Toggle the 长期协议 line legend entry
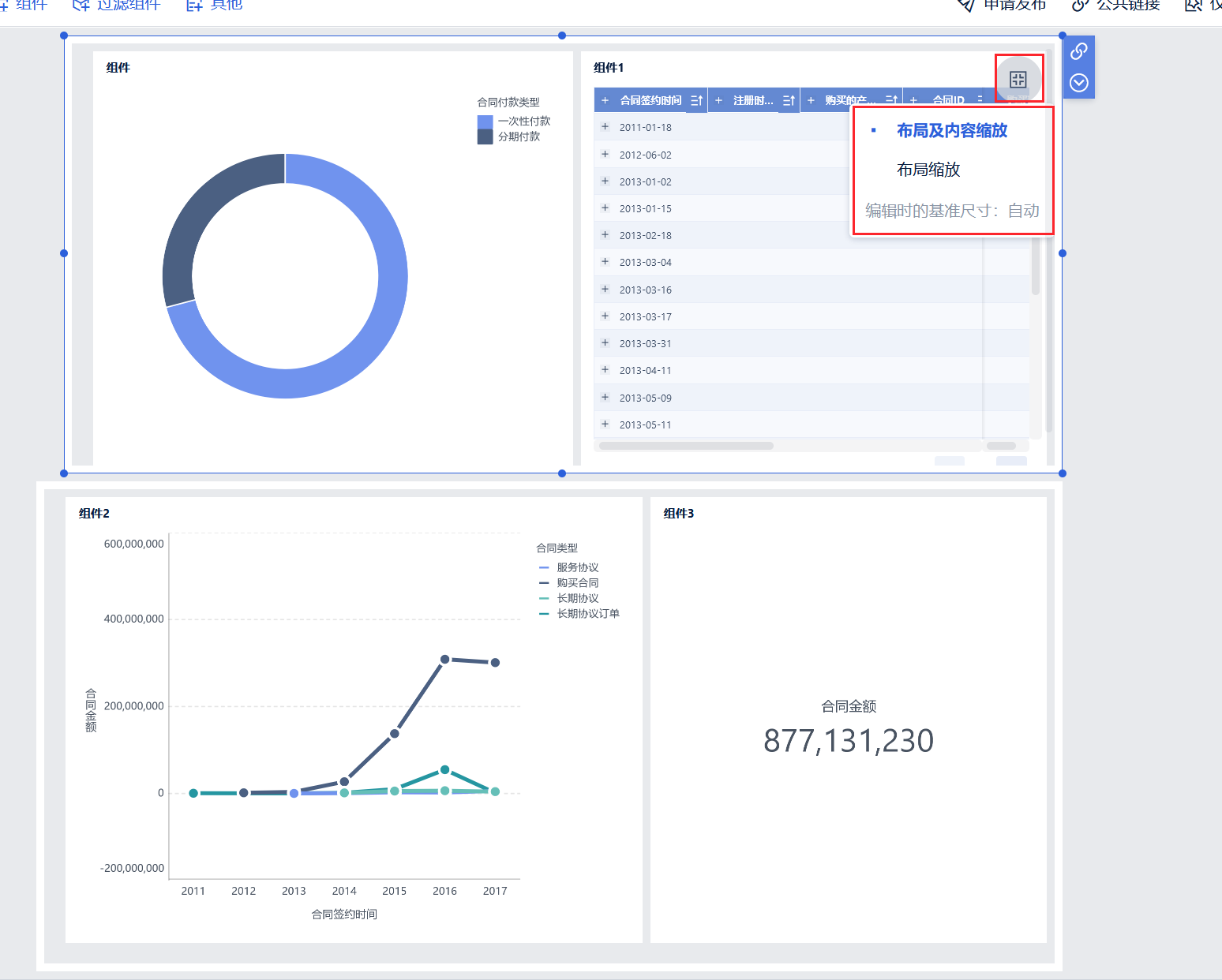This screenshot has width=1222, height=980. [568, 598]
